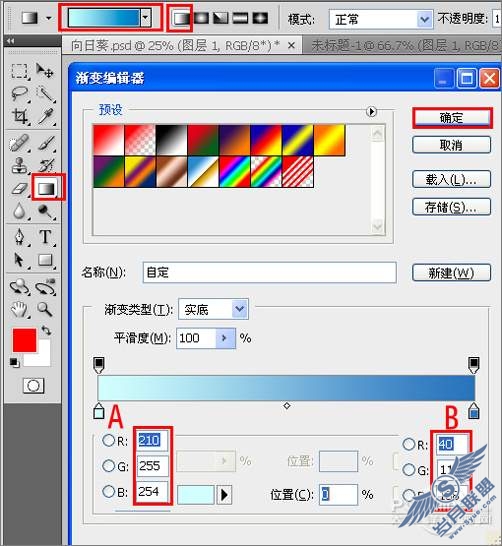Screen dimensions: 502x546
Task: Select the Blur tool
Action: coord(19,211)
